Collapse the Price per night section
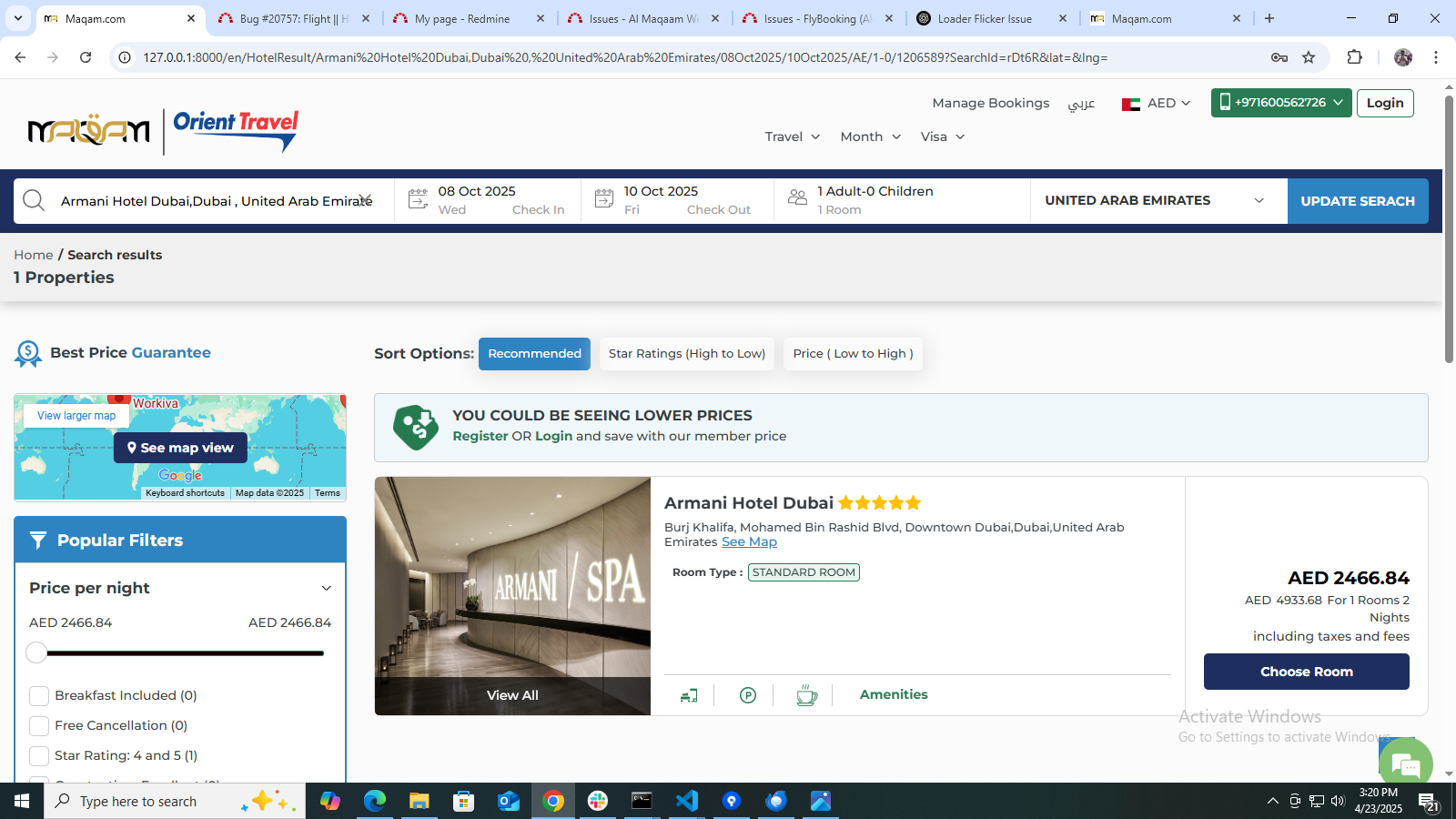The width and height of the screenshot is (1456, 819). [326, 589]
